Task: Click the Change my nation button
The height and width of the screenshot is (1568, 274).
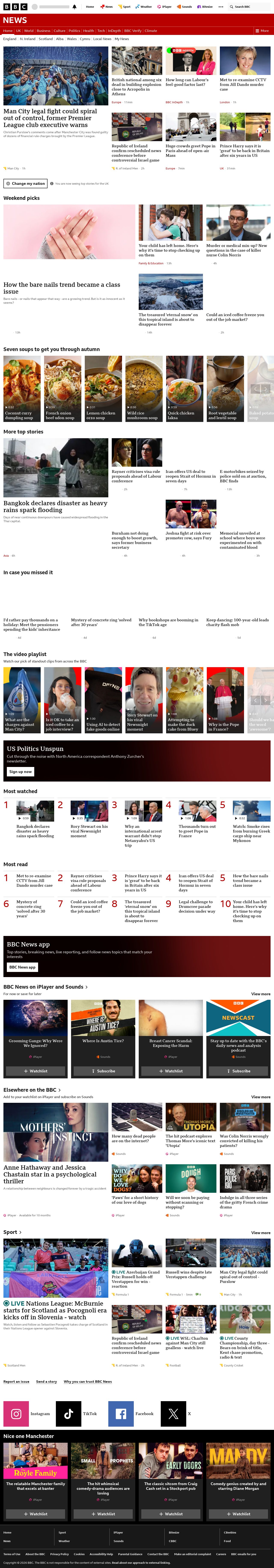Action: [x=25, y=183]
